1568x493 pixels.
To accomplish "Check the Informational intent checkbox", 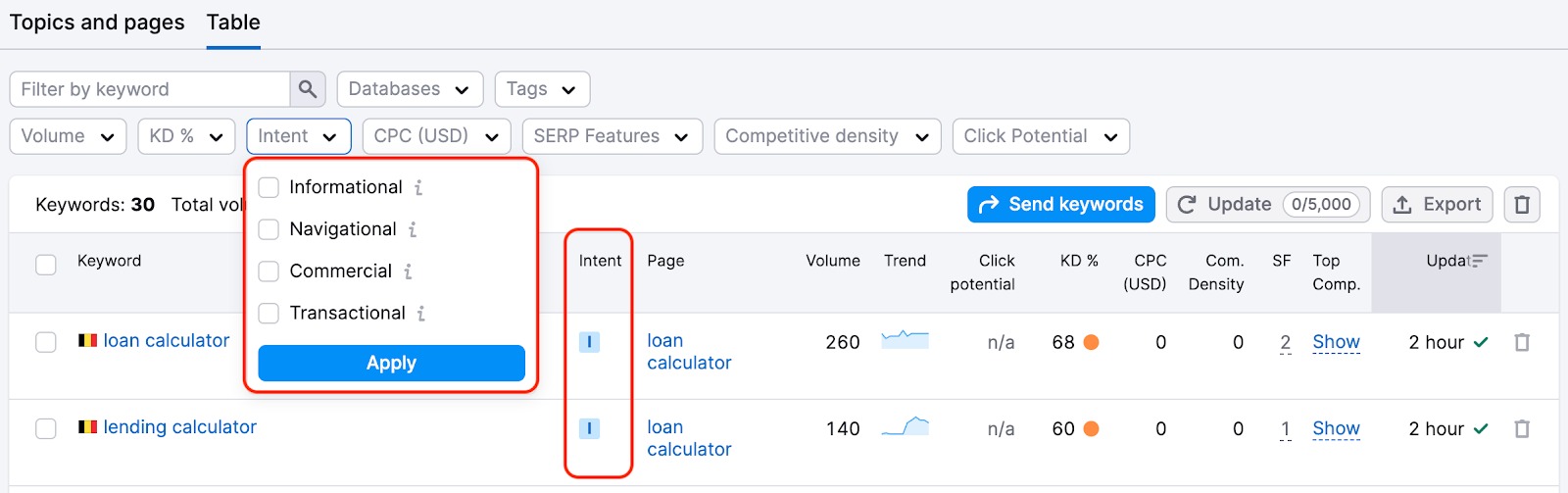I will pyautogui.click(x=269, y=187).
